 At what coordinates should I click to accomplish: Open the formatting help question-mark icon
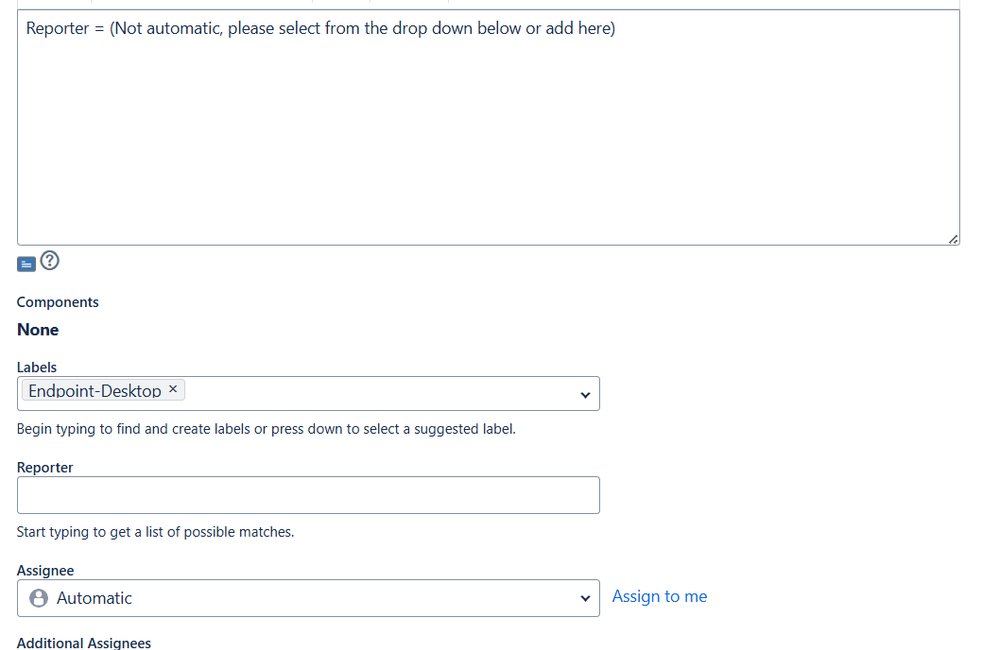(x=49, y=261)
